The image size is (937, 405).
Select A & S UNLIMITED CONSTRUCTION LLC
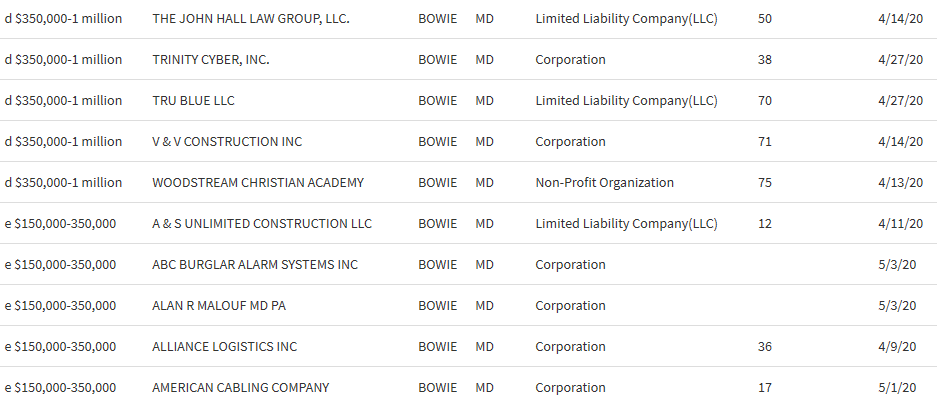(262, 224)
